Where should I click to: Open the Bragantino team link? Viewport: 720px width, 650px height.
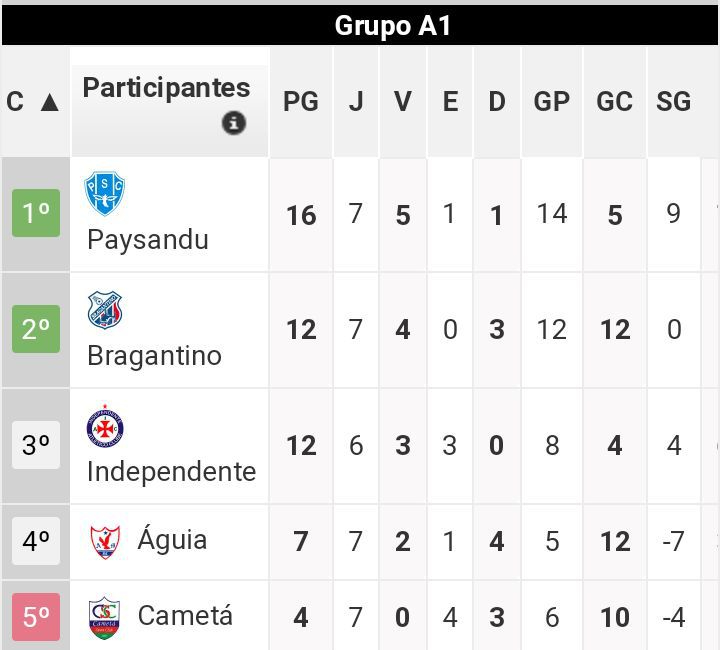[x=154, y=356]
